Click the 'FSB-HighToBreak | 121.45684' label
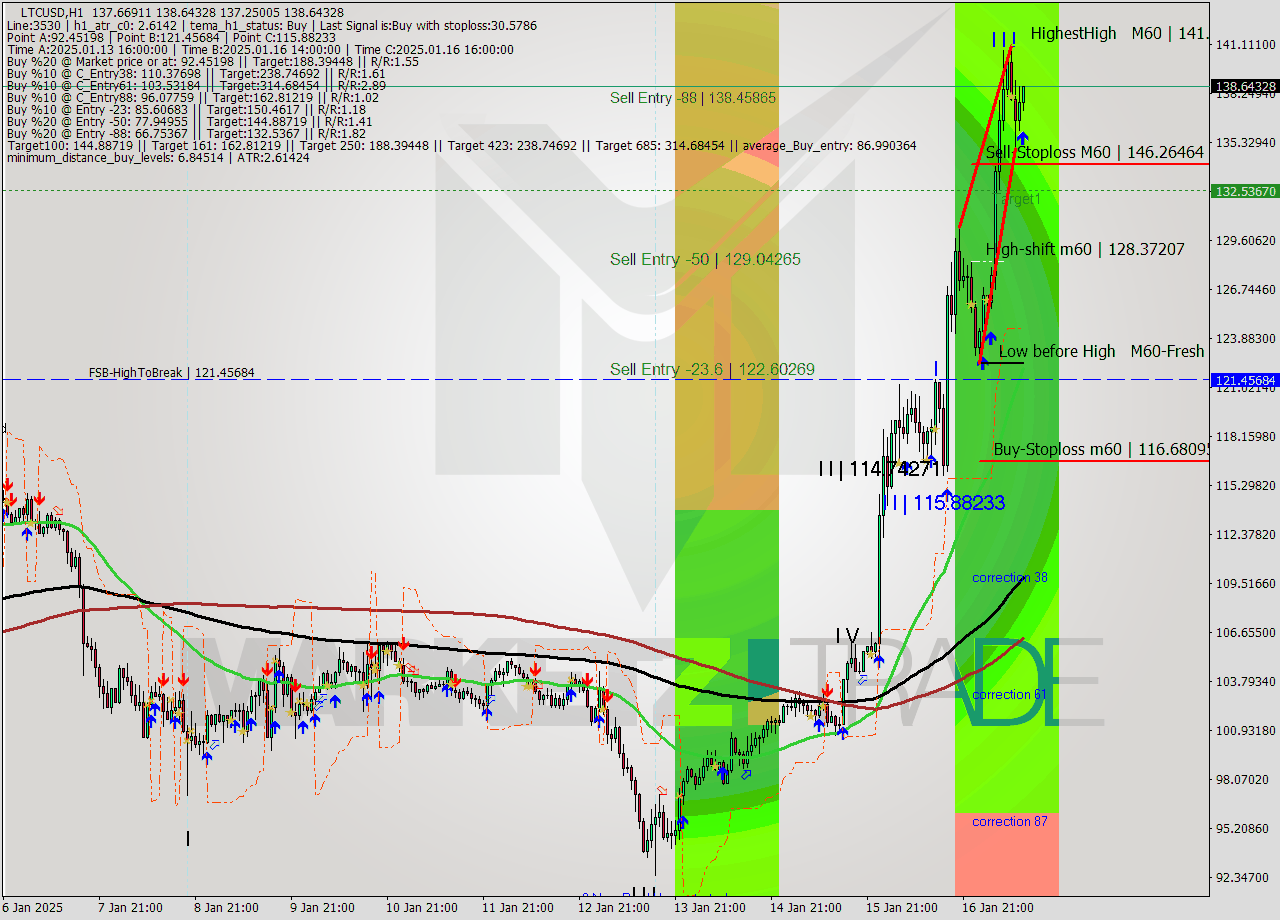The height and width of the screenshot is (920, 1280). pyautogui.click(x=171, y=373)
